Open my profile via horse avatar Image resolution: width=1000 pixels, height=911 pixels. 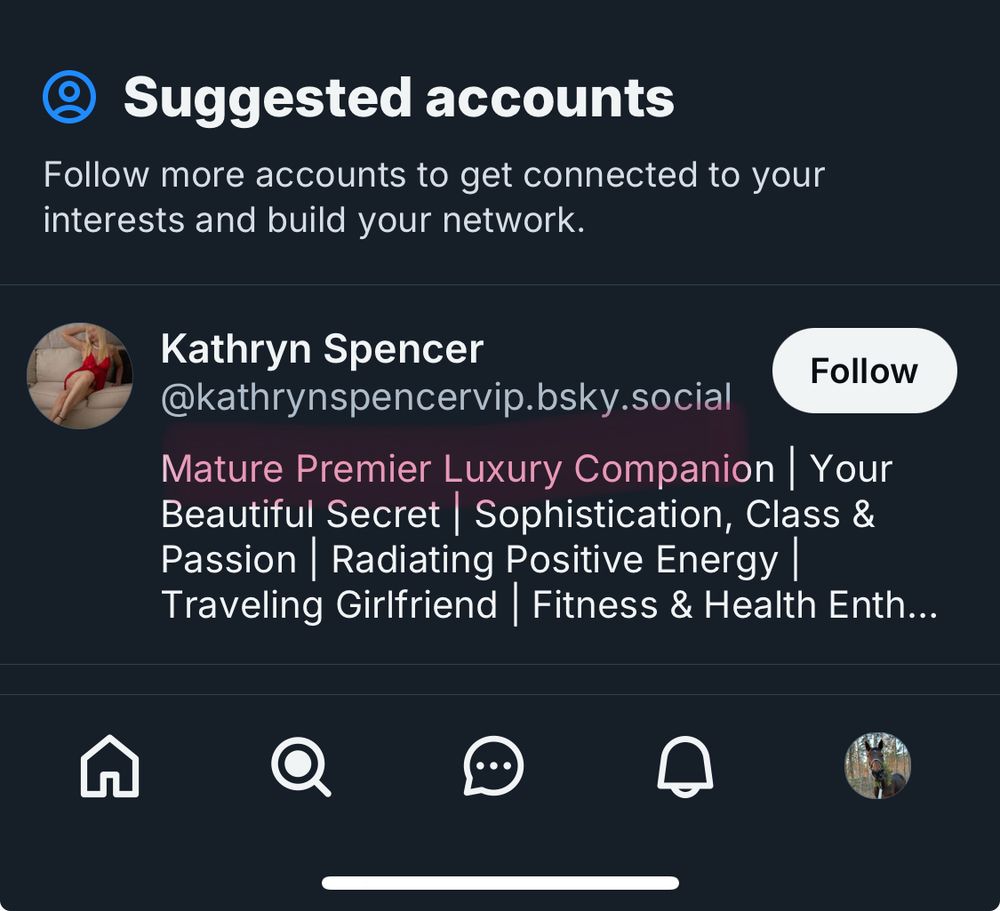878,766
